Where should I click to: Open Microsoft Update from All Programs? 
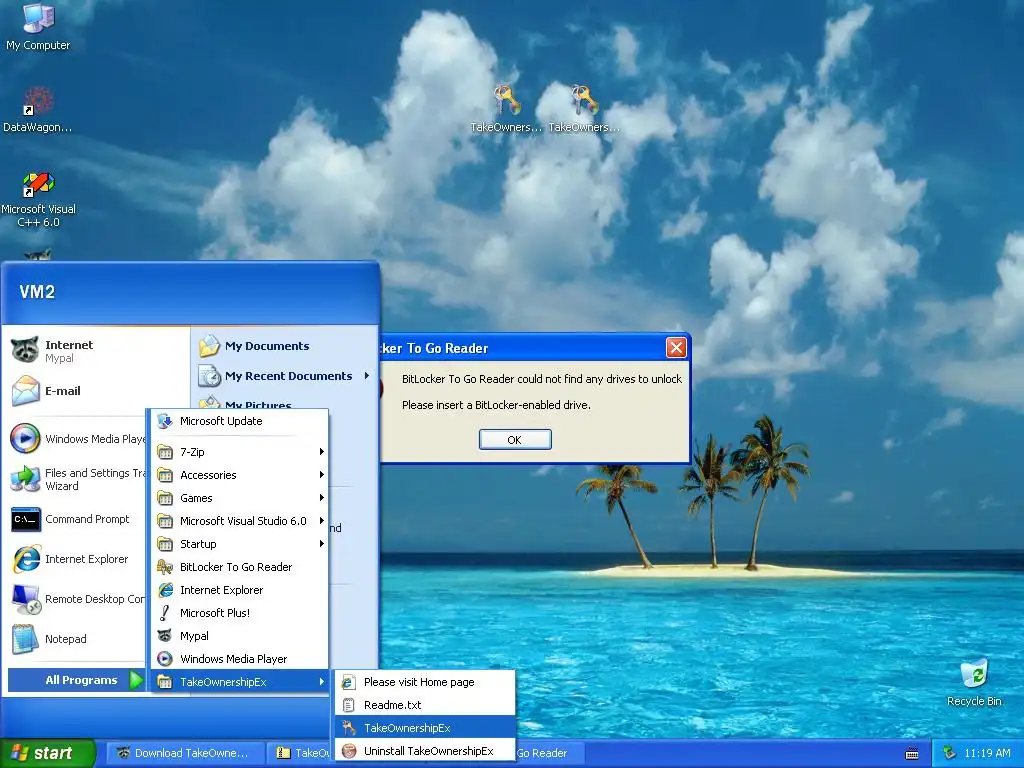click(x=239, y=421)
